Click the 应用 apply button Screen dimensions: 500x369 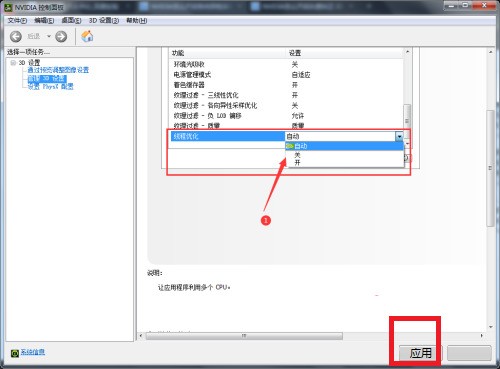point(421,353)
